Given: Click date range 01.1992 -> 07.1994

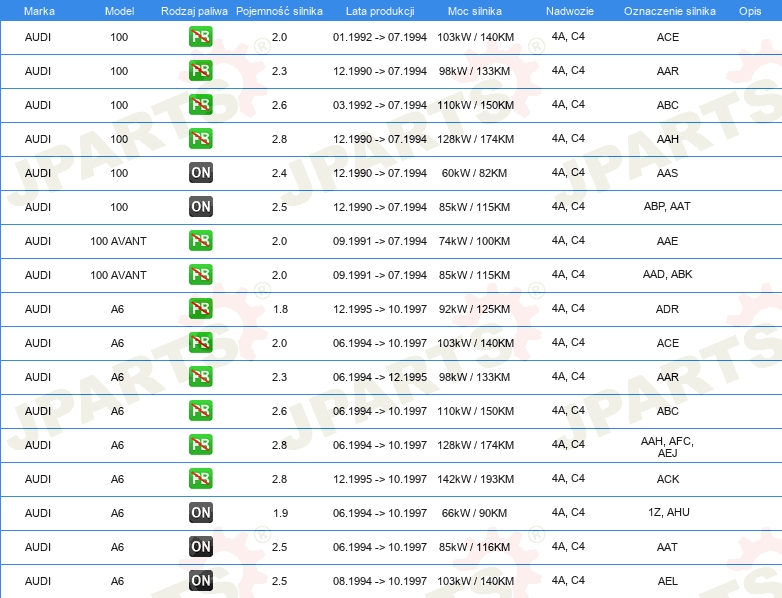Looking at the screenshot, I should point(380,37).
